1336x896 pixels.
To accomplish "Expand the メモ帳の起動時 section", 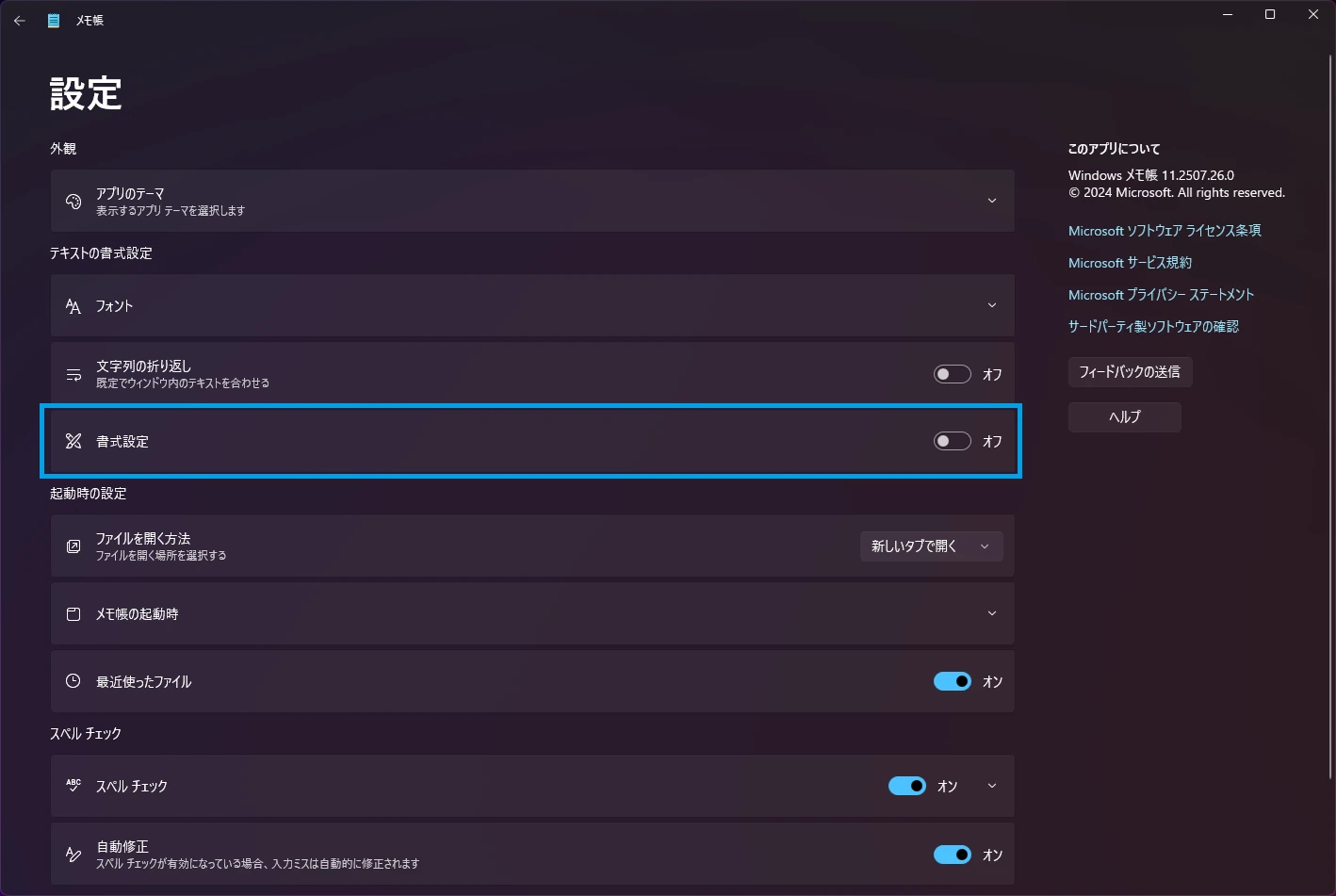I will (x=991, y=613).
